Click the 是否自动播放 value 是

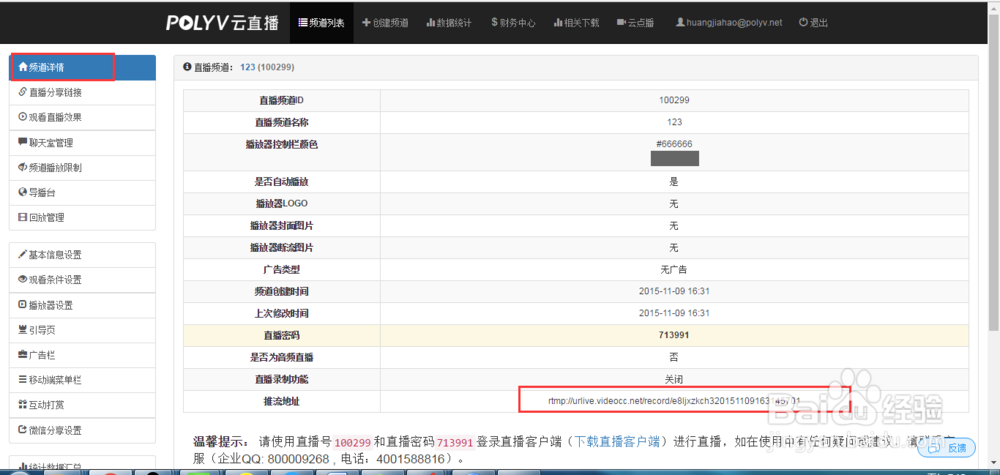coord(674,181)
